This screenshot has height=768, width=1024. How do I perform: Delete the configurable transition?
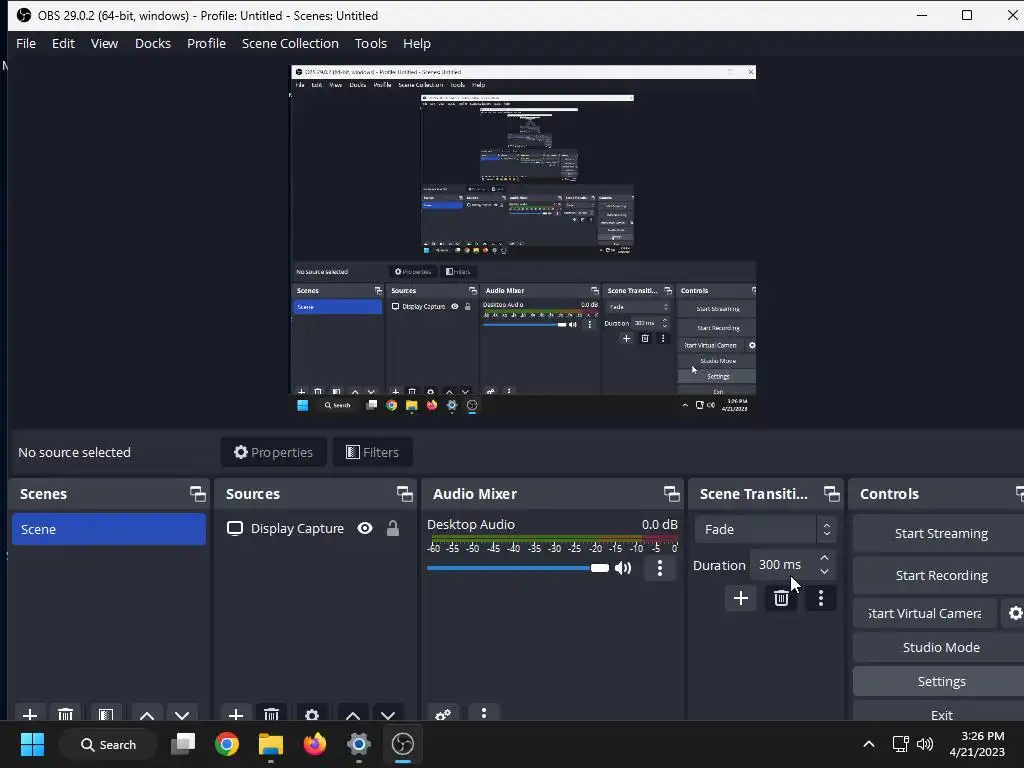click(781, 598)
